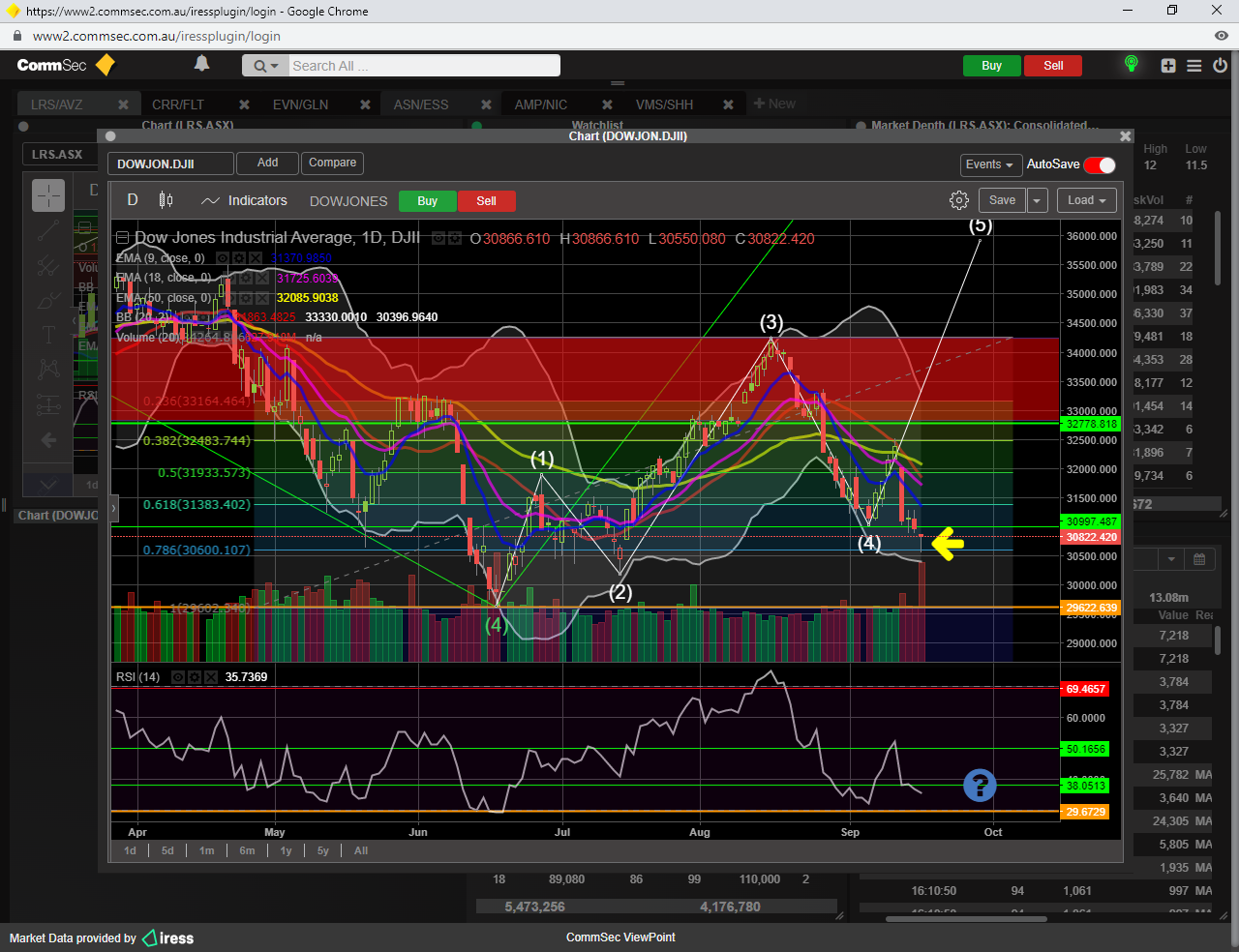
Task: Expand the chart's left side panel
Action: 114,507
